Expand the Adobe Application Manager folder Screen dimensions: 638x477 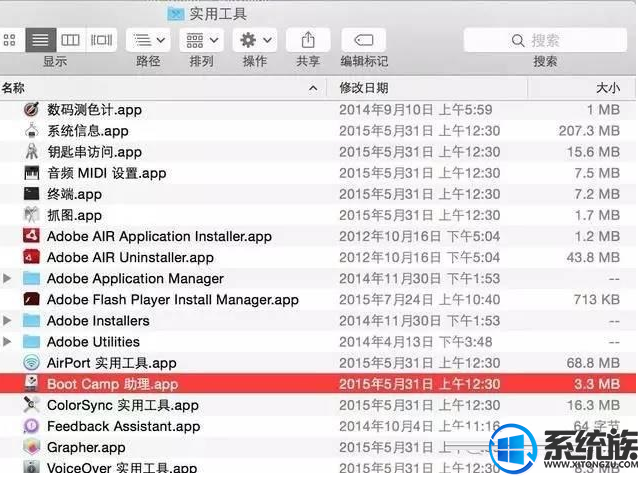click(7, 278)
